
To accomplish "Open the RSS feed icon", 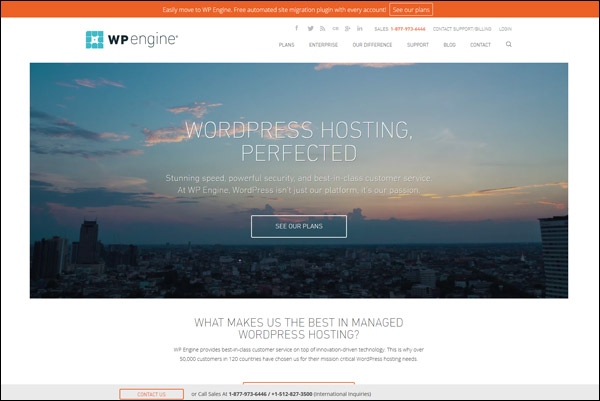I will click(323, 28).
